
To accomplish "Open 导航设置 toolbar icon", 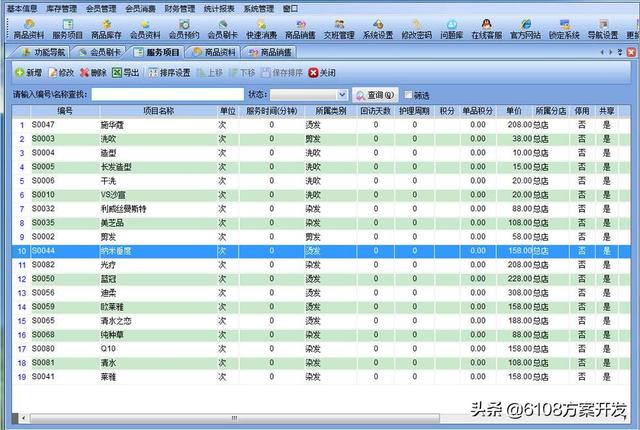I will pyautogui.click(x=603, y=29).
